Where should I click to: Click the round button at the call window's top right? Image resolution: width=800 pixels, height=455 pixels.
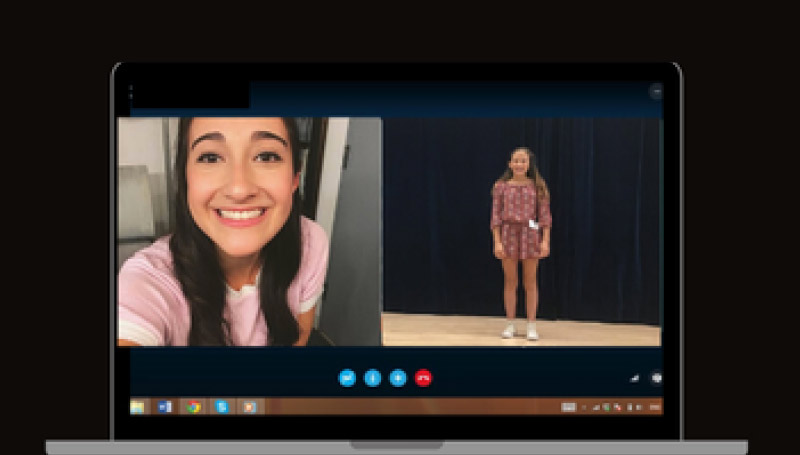pyautogui.click(x=656, y=91)
